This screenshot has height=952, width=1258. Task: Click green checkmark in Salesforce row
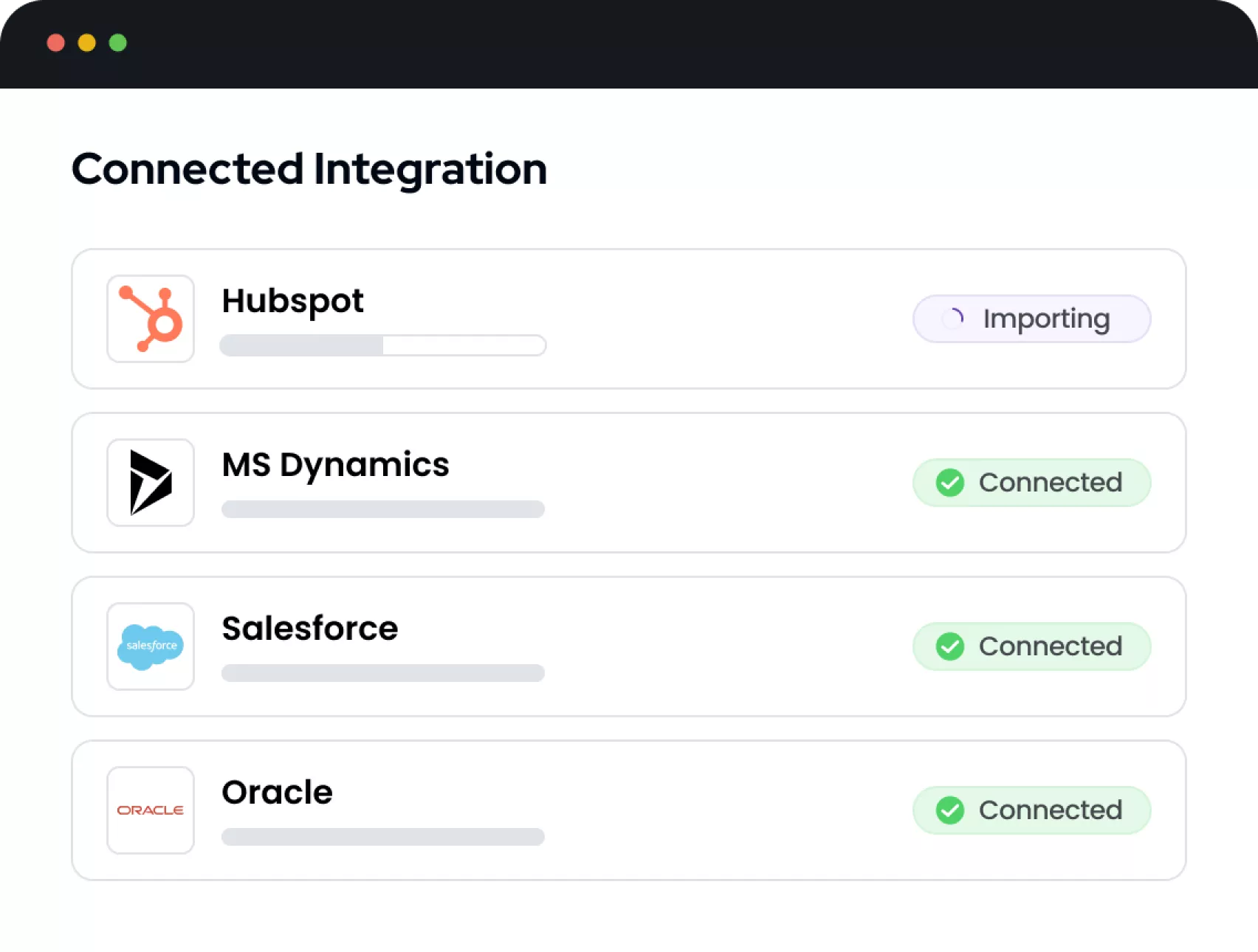(x=950, y=646)
